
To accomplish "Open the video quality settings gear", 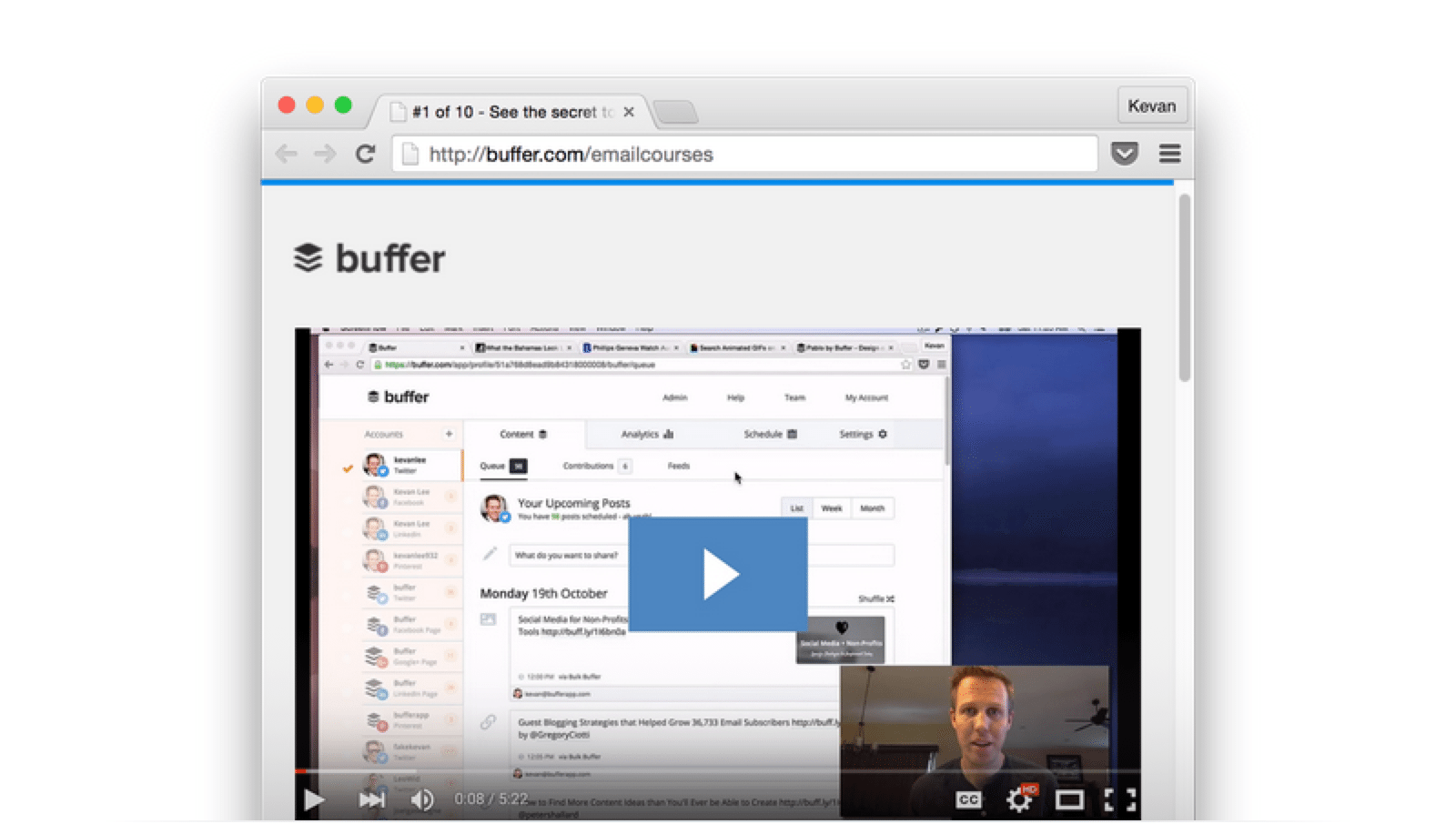I will (x=1019, y=799).
